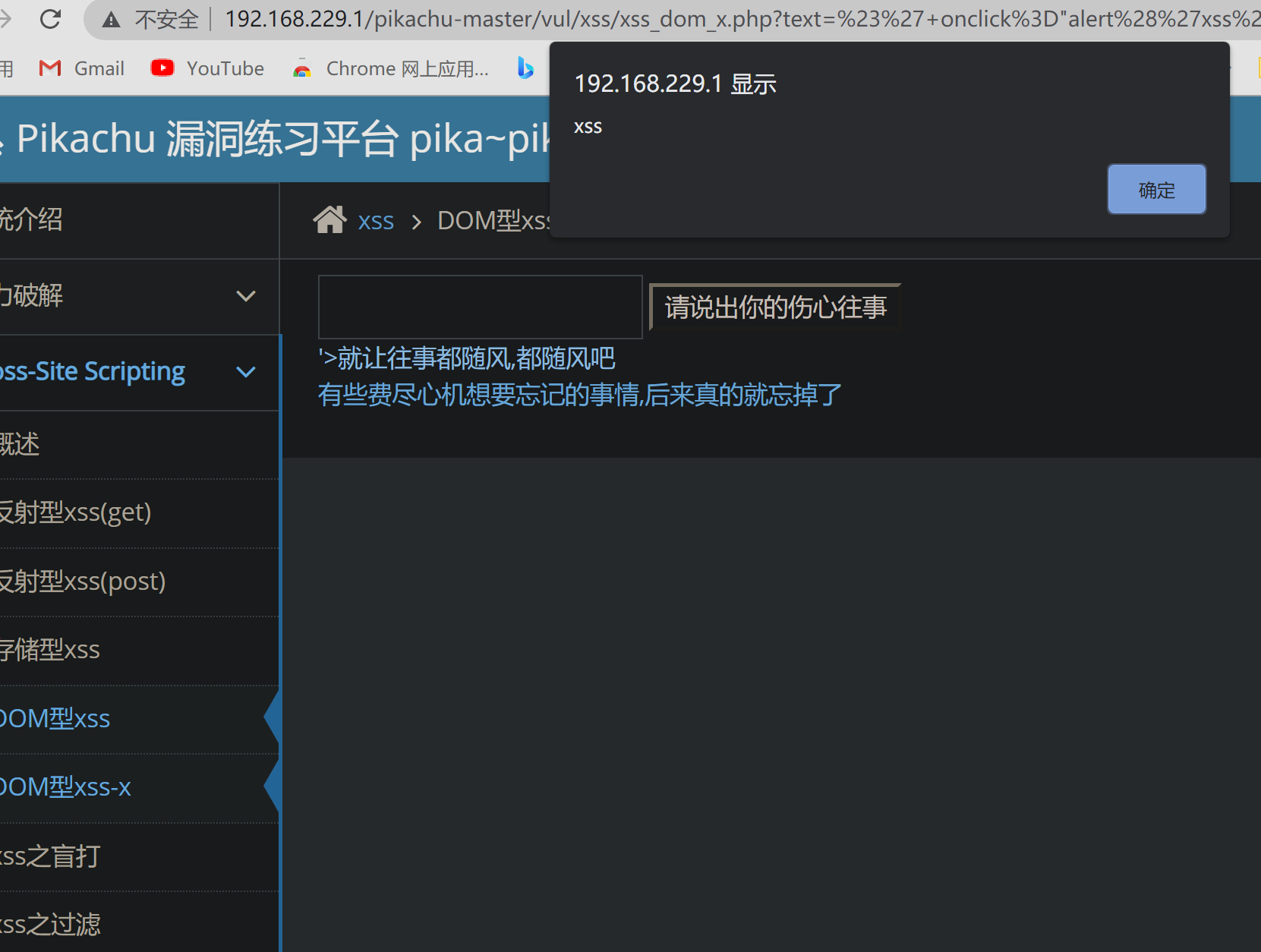1261x952 pixels.
Task: Click inside the empty text input box
Action: tap(479, 307)
